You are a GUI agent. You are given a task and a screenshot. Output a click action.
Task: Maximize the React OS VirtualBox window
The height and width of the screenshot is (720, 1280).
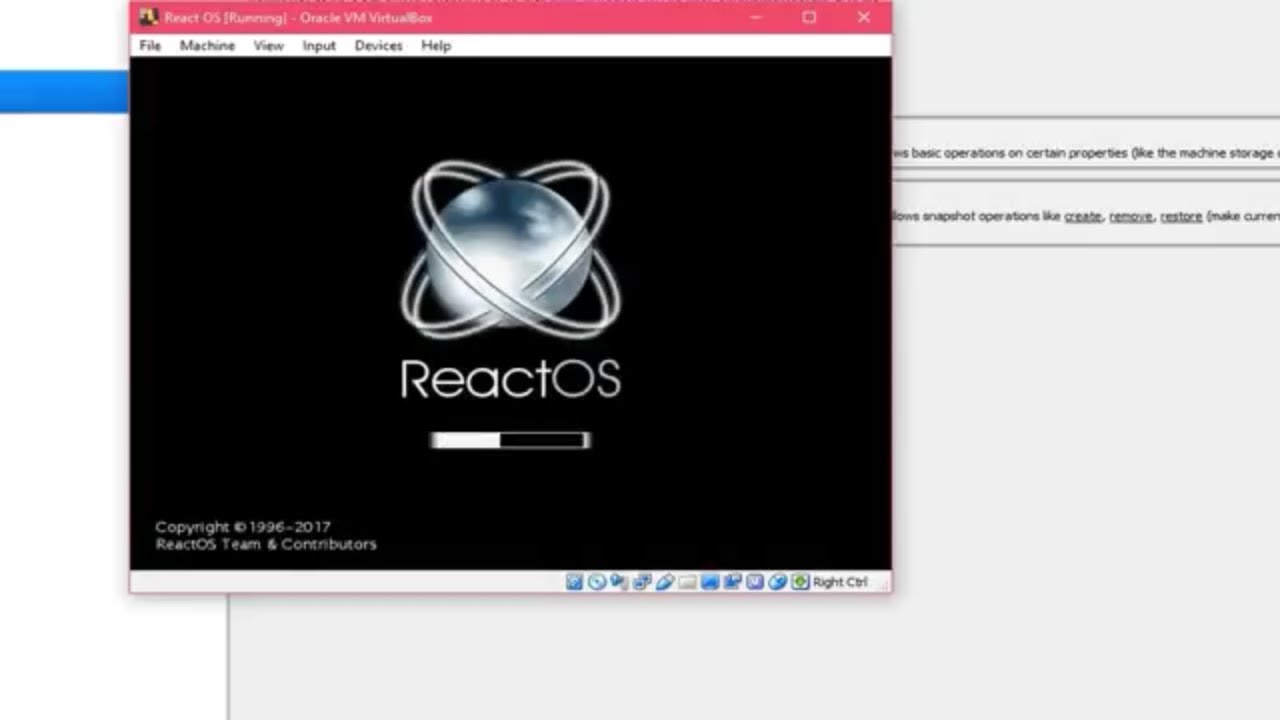[809, 17]
